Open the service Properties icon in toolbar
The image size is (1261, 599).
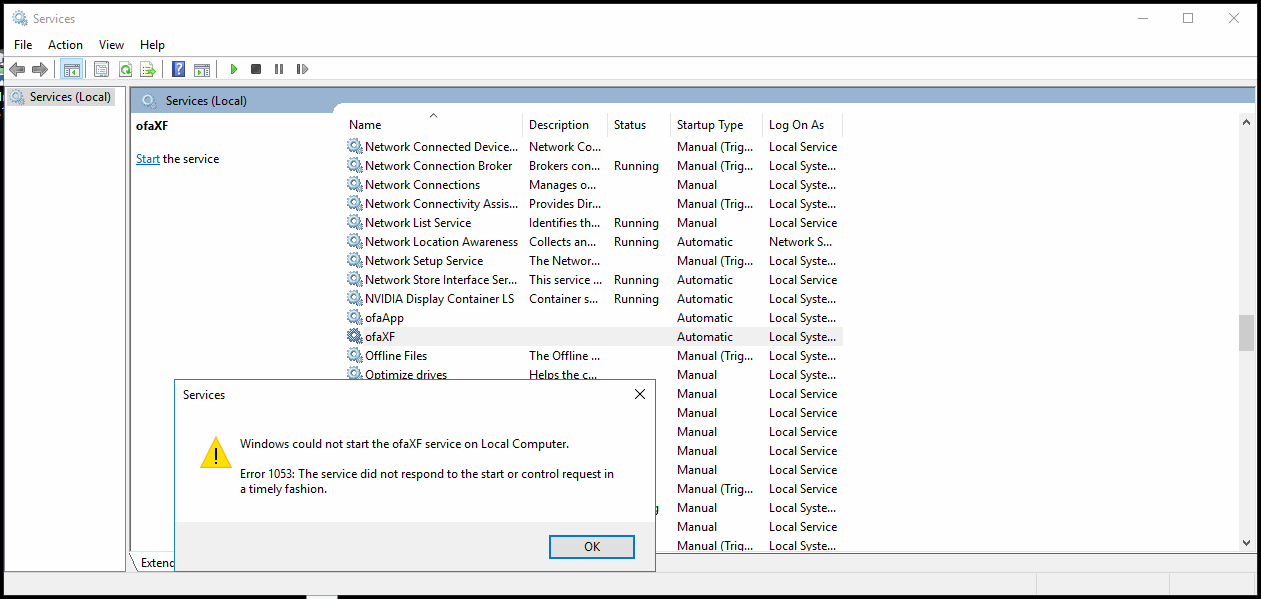(x=101, y=69)
